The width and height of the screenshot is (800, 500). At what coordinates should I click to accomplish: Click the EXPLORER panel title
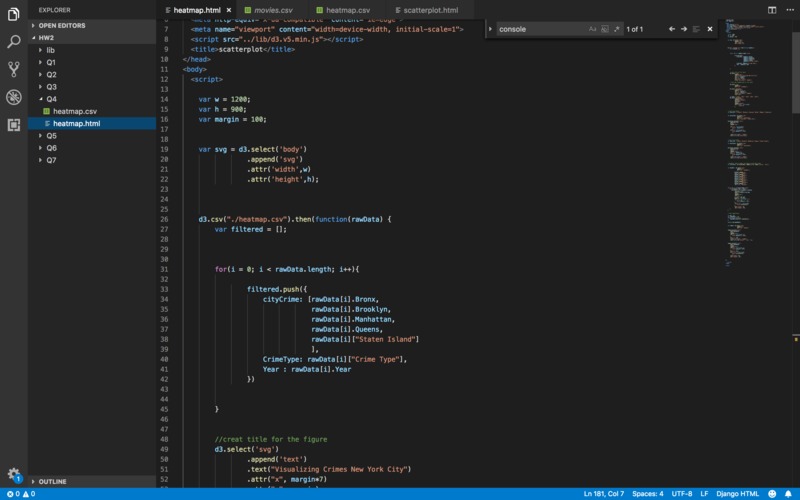click(55, 10)
